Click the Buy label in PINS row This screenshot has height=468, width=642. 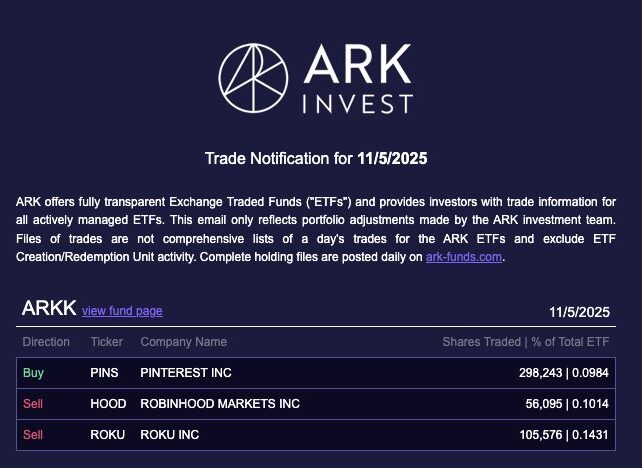[33, 373]
